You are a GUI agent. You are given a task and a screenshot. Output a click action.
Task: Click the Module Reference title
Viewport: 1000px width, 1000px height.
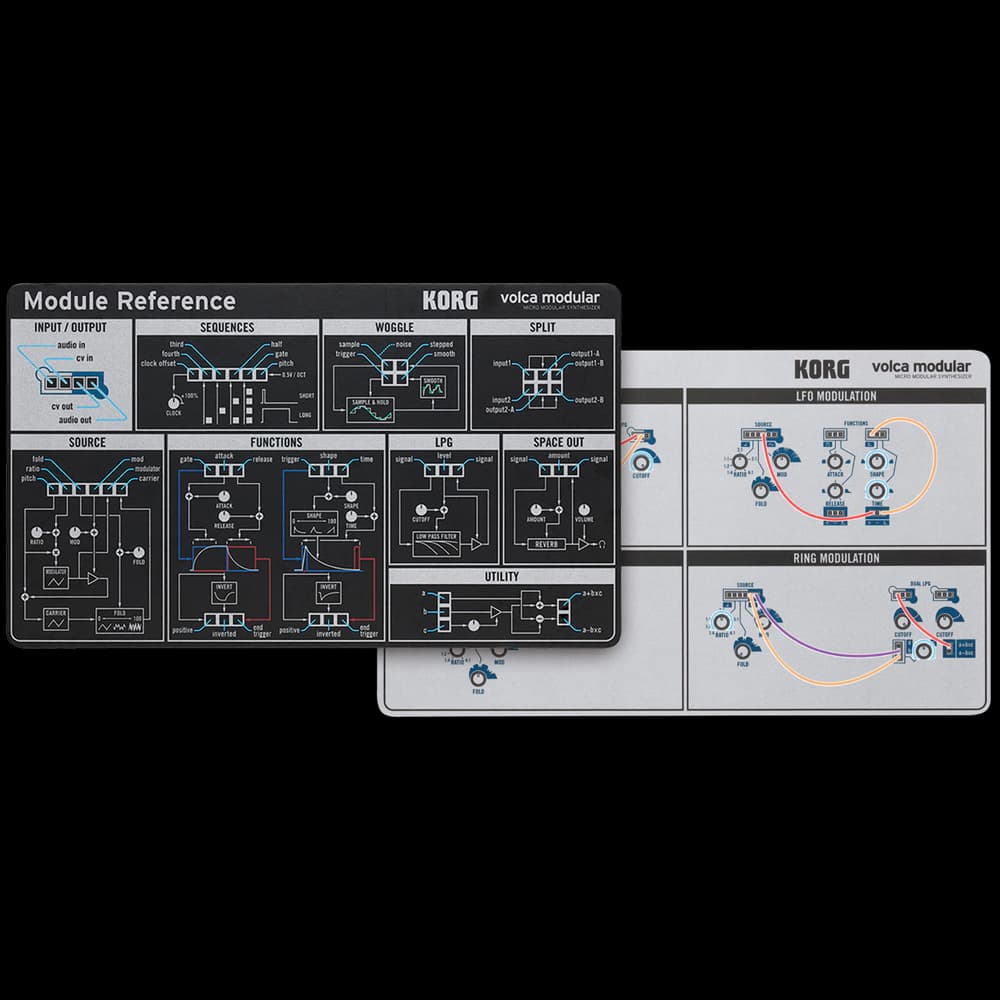coord(129,301)
